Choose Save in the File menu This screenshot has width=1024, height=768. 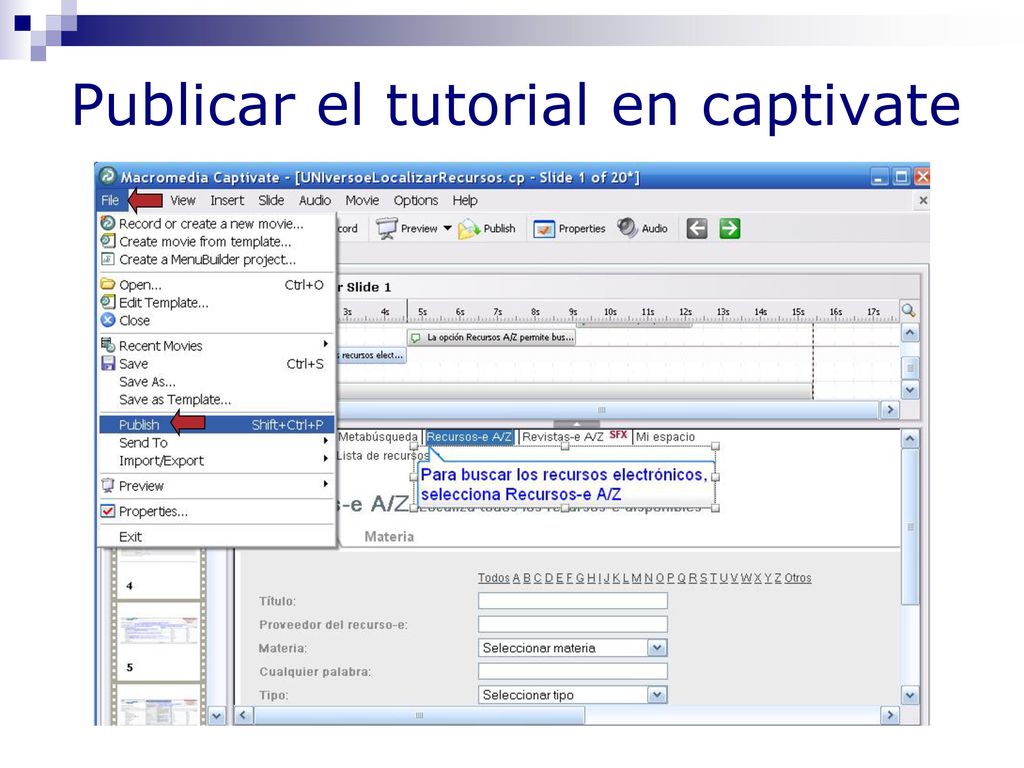click(x=217, y=364)
